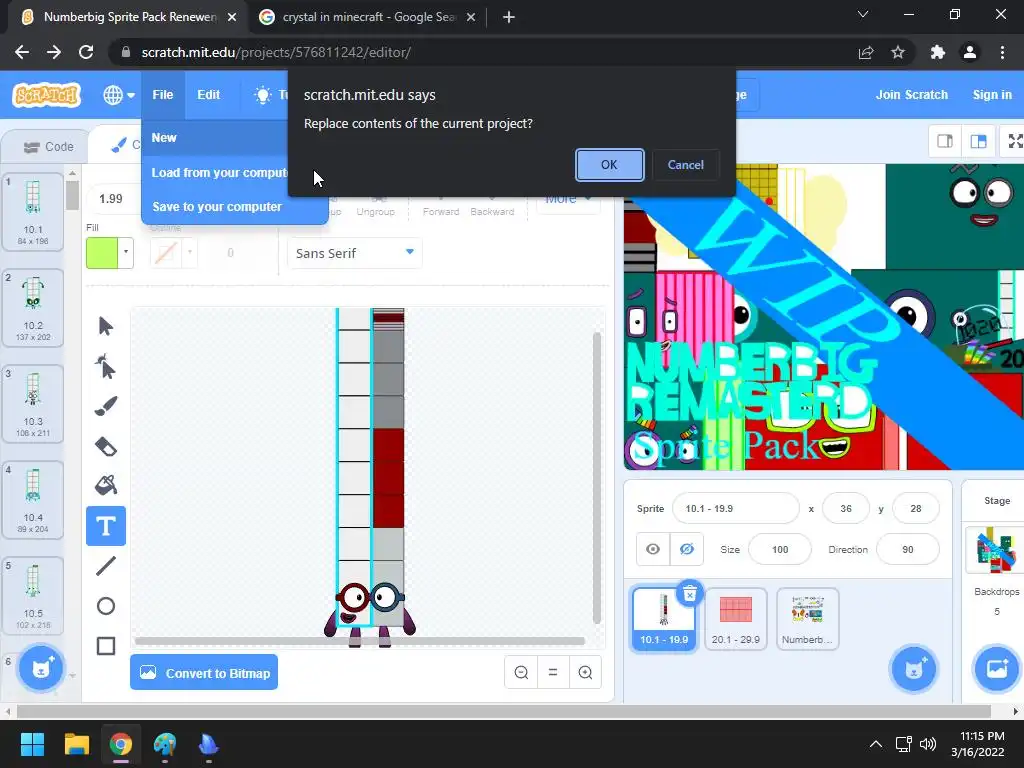Viewport: 1024px width, 768px height.
Task: Click the canvas vertical scrollbar
Action: click(x=596, y=477)
